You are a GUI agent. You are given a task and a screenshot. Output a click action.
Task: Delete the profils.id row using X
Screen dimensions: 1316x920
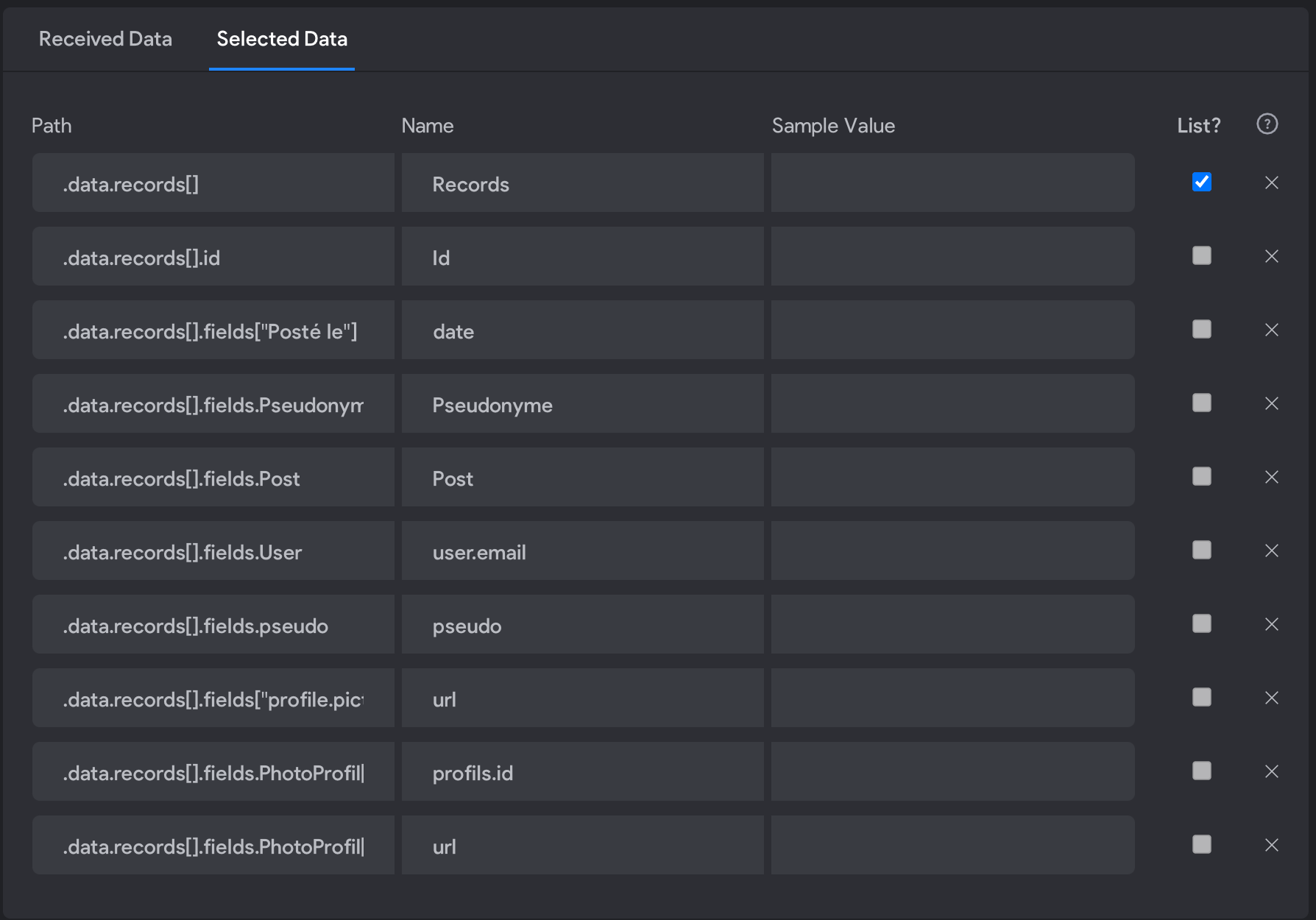pyautogui.click(x=1271, y=771)
